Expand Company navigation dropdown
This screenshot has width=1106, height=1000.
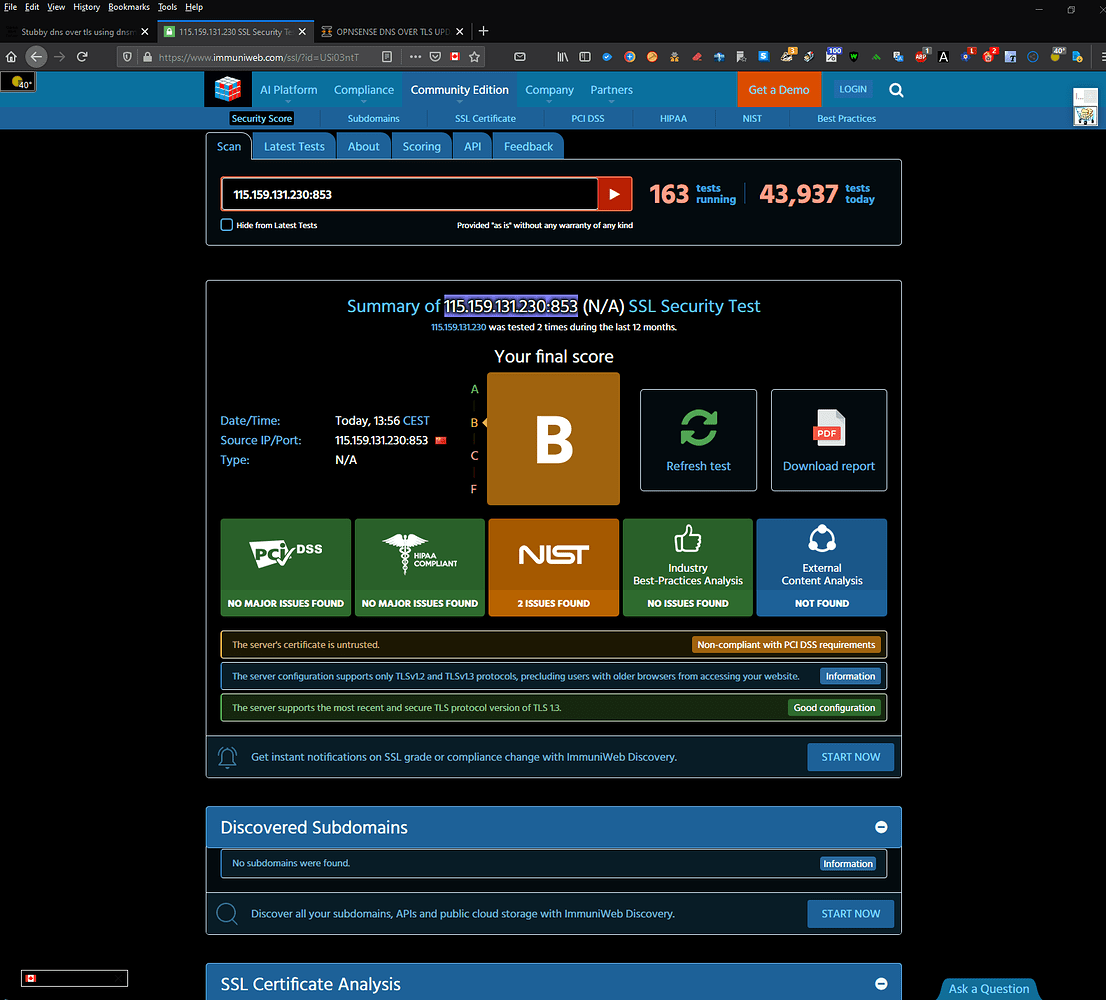pyautogui.click(x=549, y=90)
